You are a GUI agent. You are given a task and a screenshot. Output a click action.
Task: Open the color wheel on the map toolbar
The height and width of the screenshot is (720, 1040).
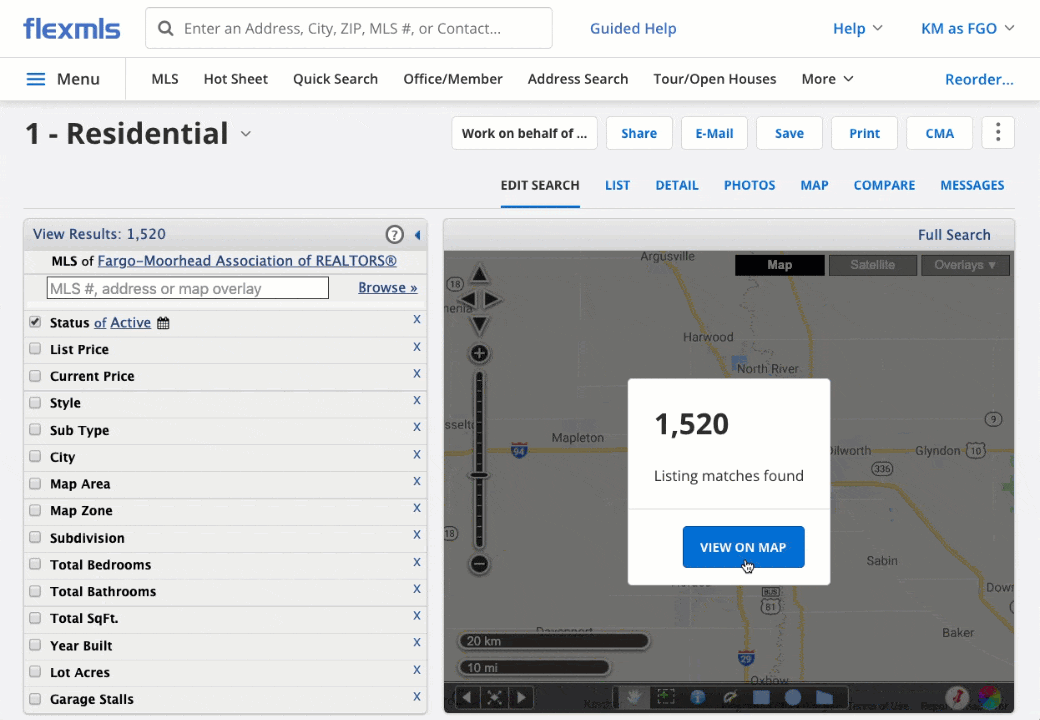991,697
